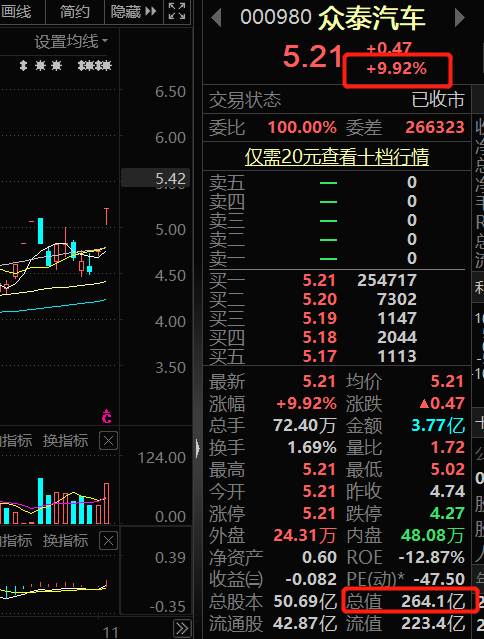Viewport: 484px width, 639px height.
Task: Select 买二 price 5.20
Action: coord(319,300)
